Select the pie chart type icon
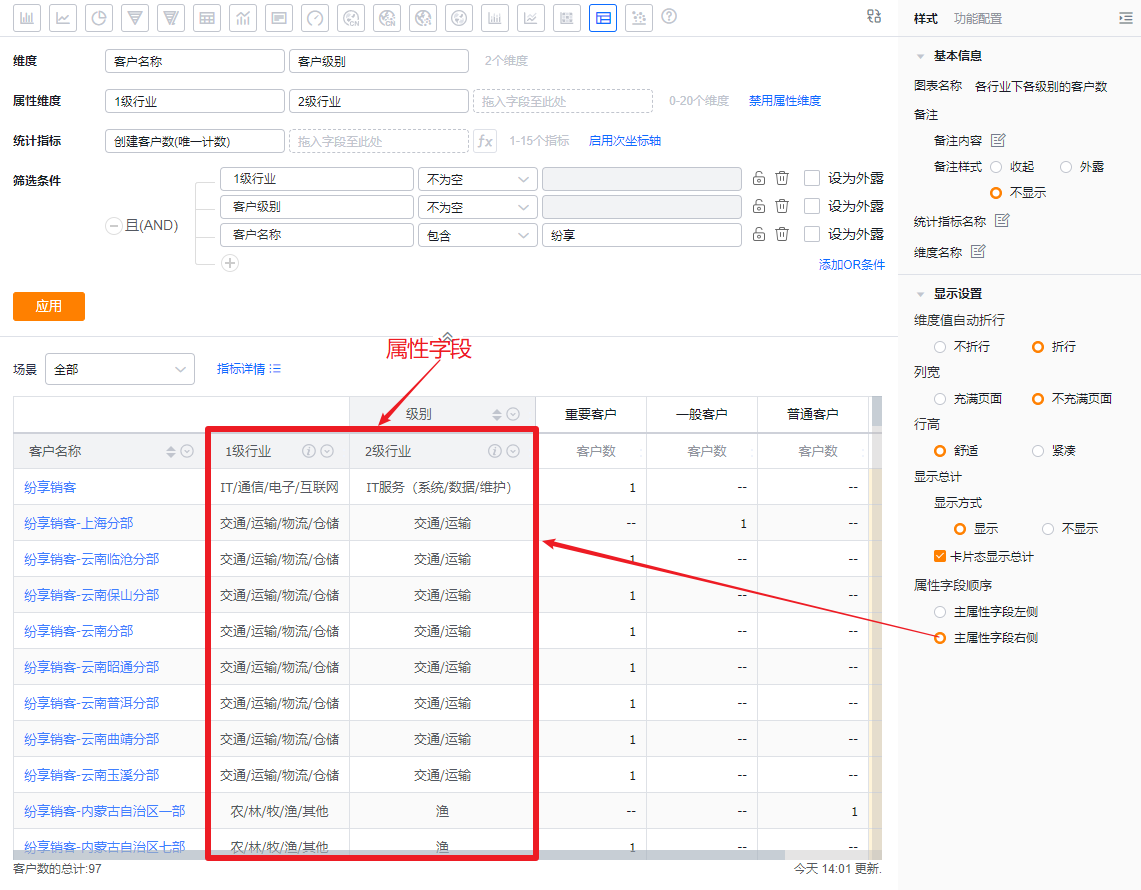Viewport: 1141px width, 890px height. [99, 17]
